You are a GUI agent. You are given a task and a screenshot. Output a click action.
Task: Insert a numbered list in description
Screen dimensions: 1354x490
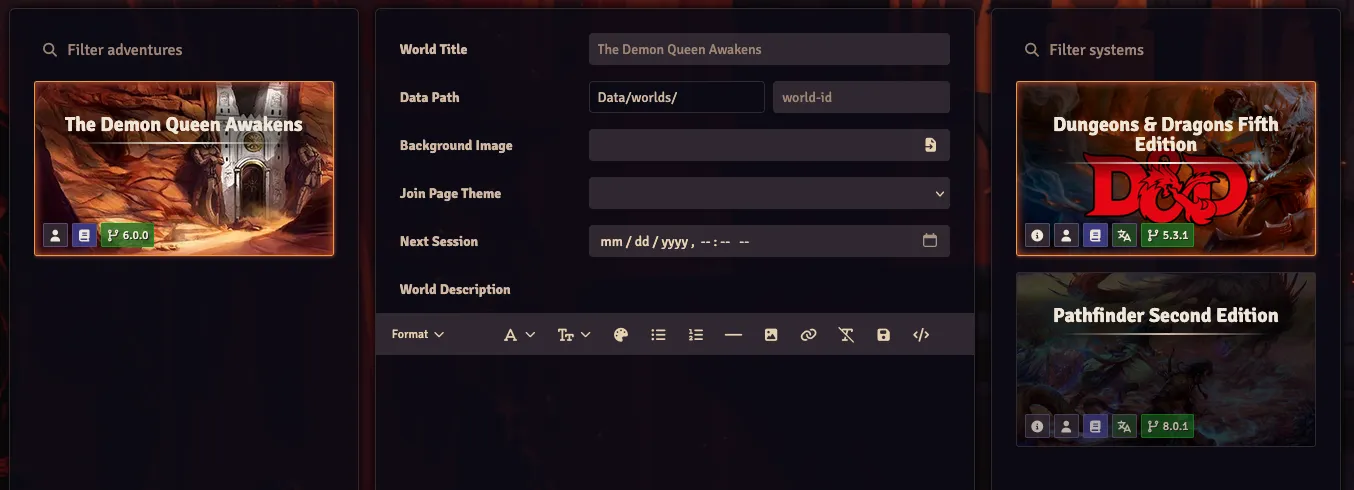[696, 335]
